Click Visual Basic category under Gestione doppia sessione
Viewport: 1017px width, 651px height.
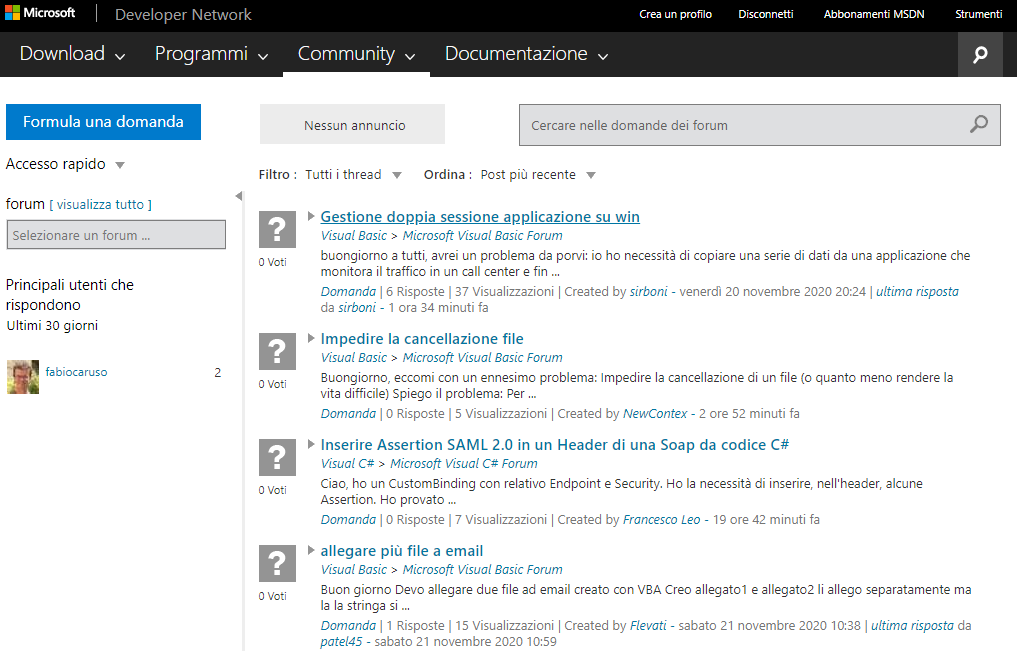coord(353,235)
